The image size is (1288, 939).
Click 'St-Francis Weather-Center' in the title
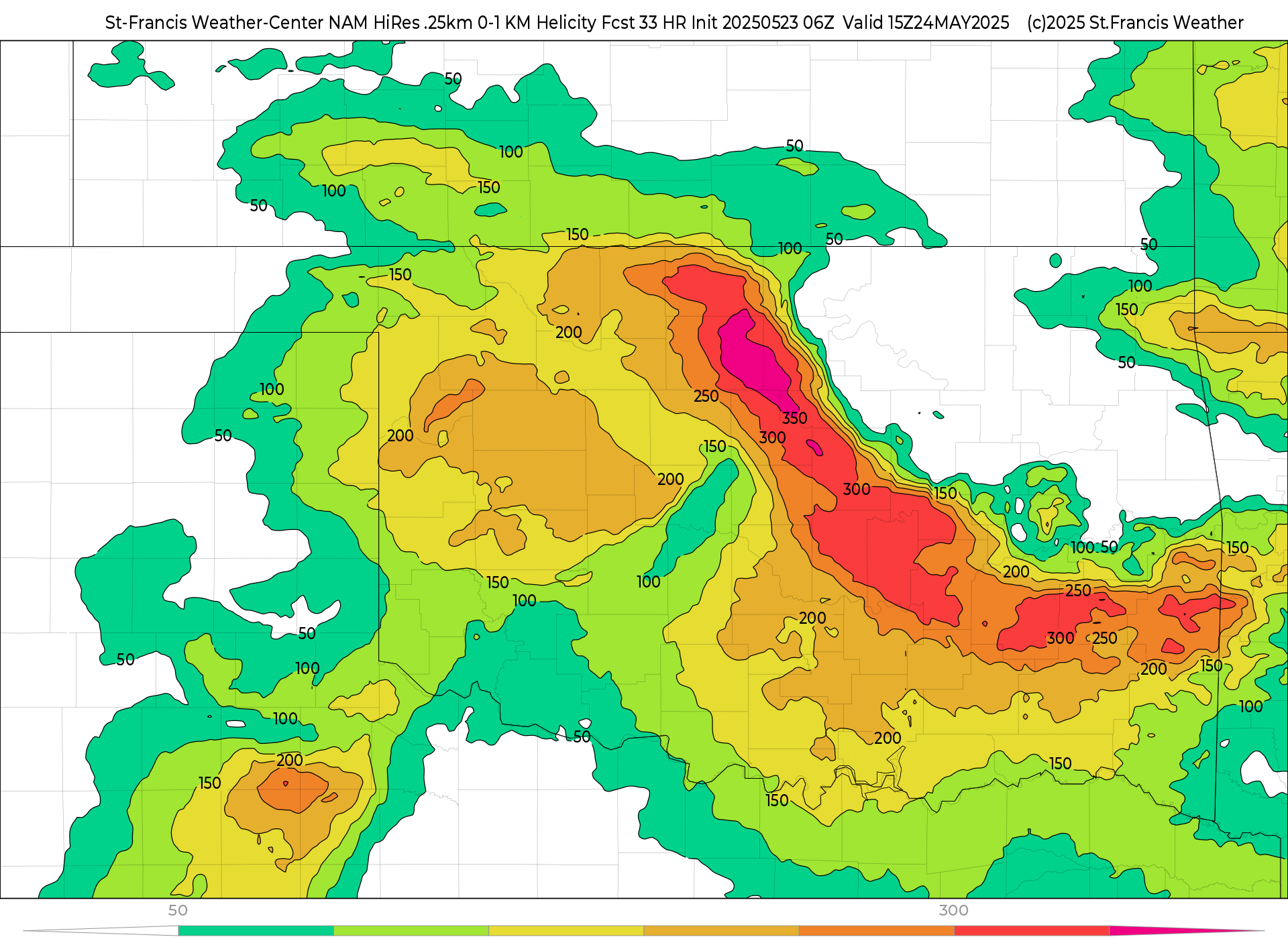click(215, 23)
